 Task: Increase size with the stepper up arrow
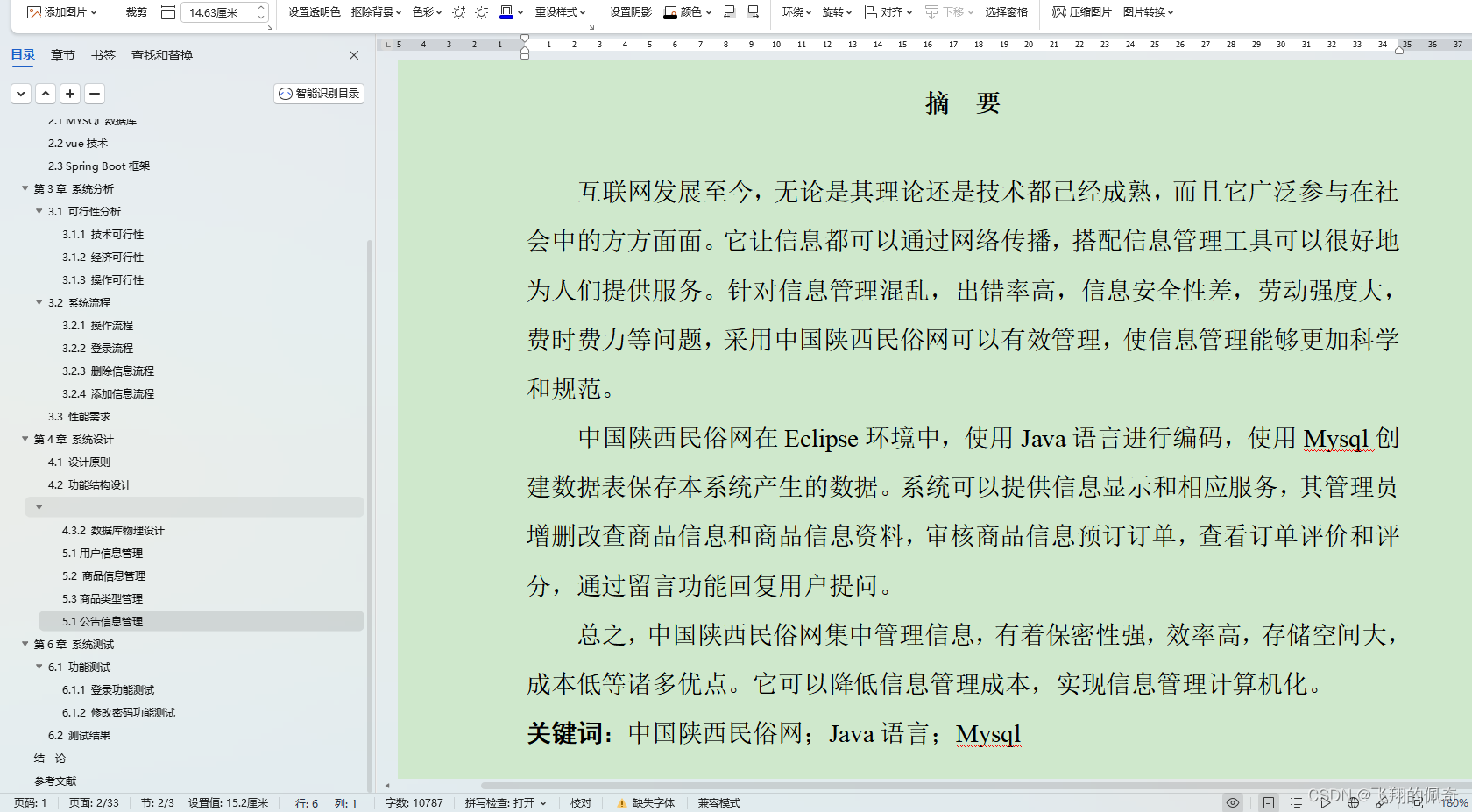click(261, 8)
